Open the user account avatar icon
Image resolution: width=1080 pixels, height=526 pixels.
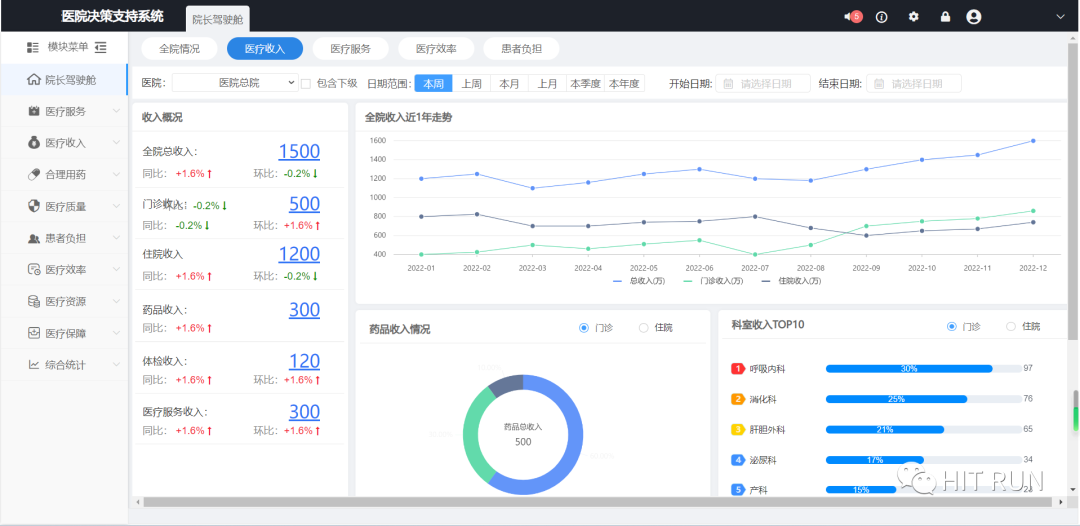coord(974,17)
